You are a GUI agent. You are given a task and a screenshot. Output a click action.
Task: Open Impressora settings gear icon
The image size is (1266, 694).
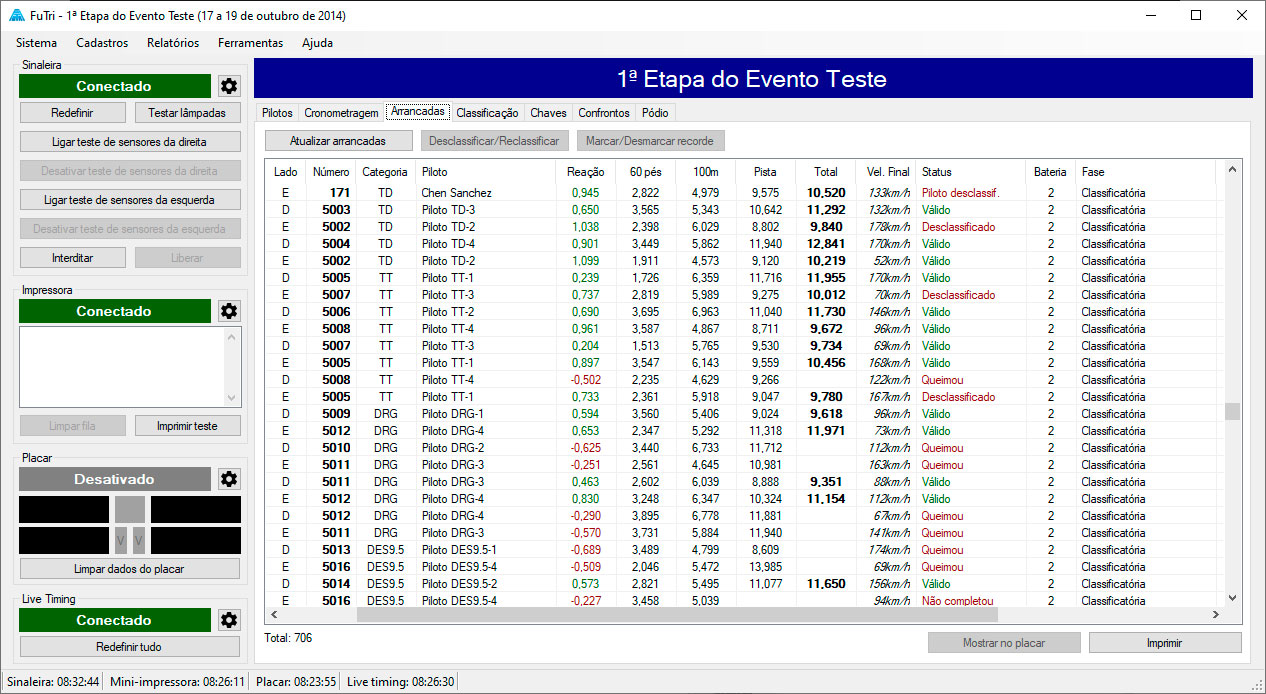click(229, 311)
